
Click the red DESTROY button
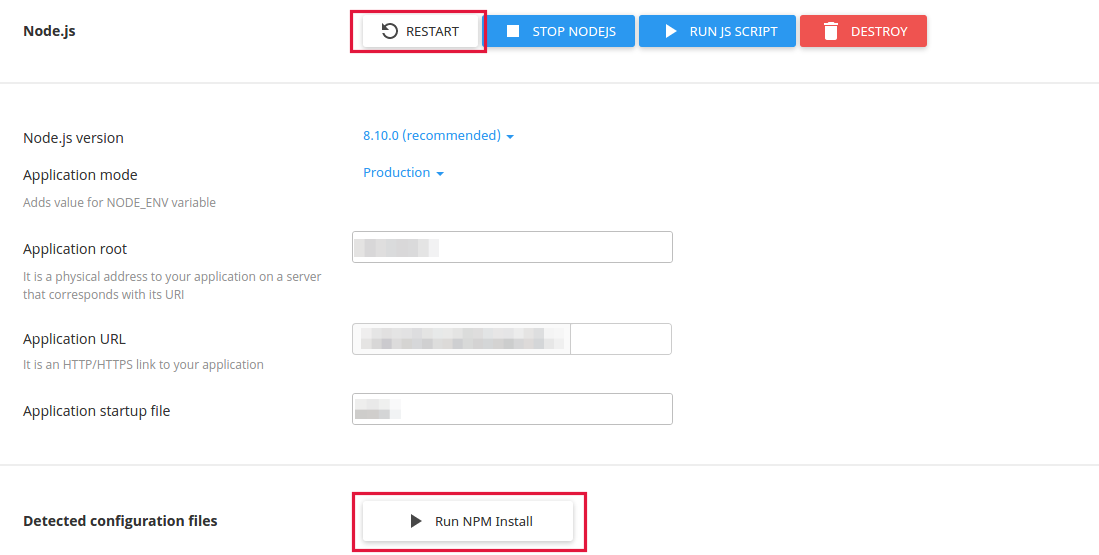[x=864, y=32]
